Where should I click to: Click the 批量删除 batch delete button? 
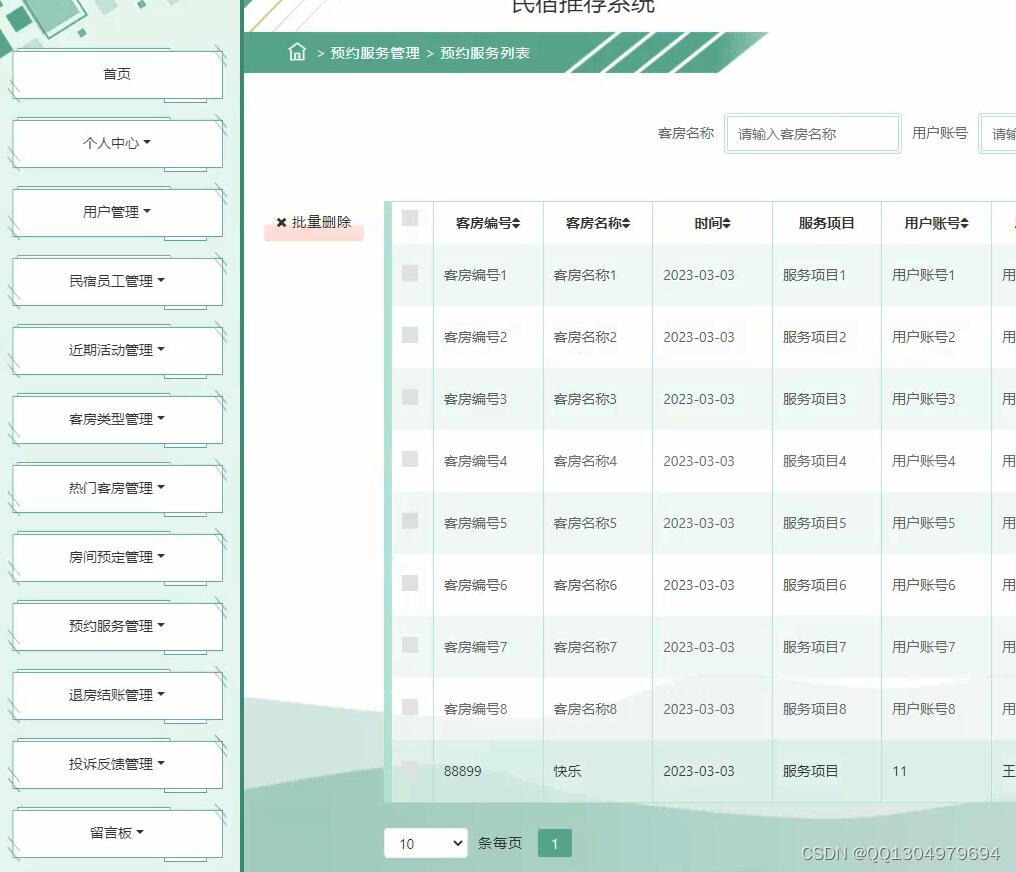click(314, 223)
